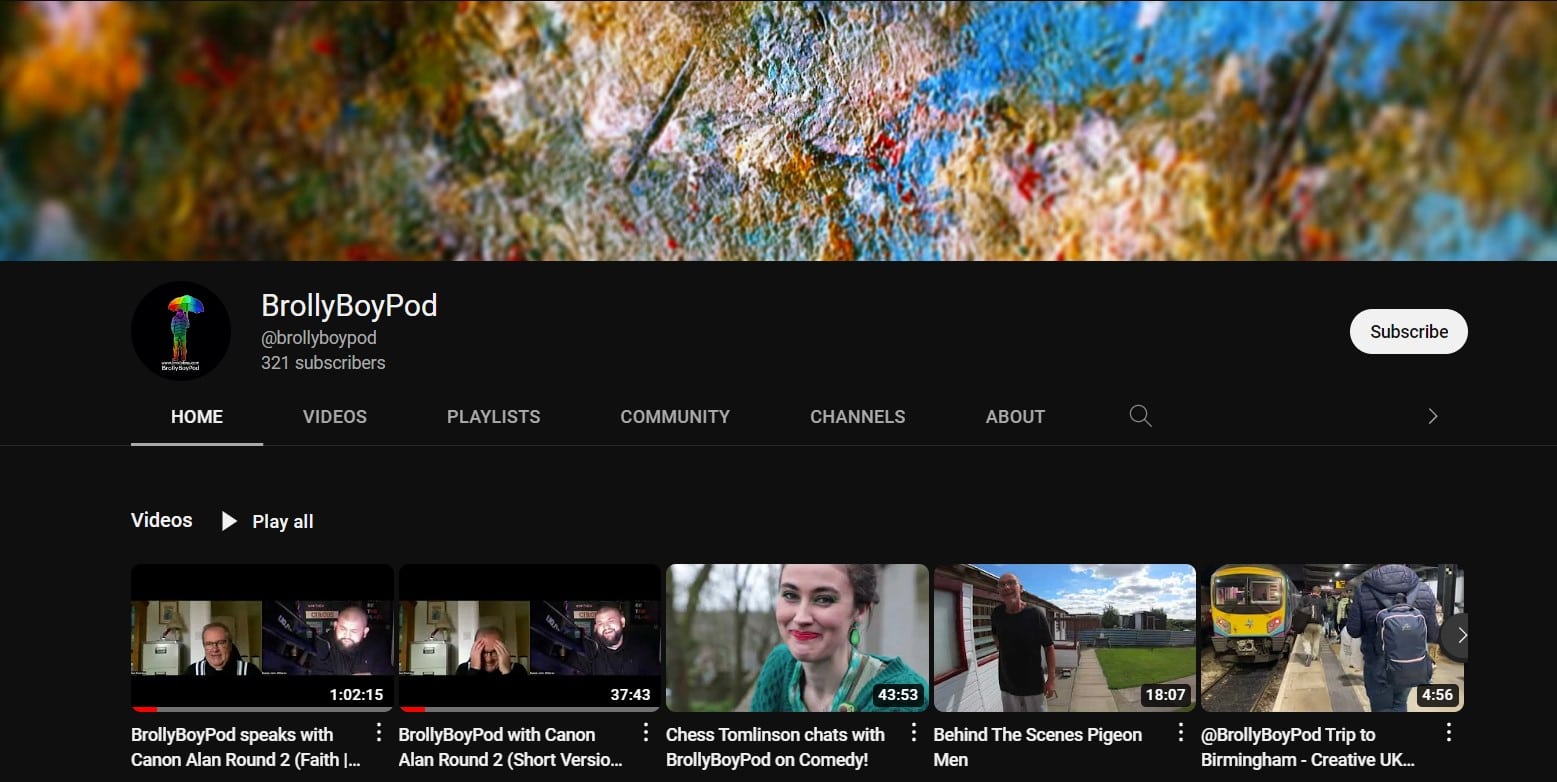Open the Behind The Scenes Pigeon Men title

[x=1038, y=747]
